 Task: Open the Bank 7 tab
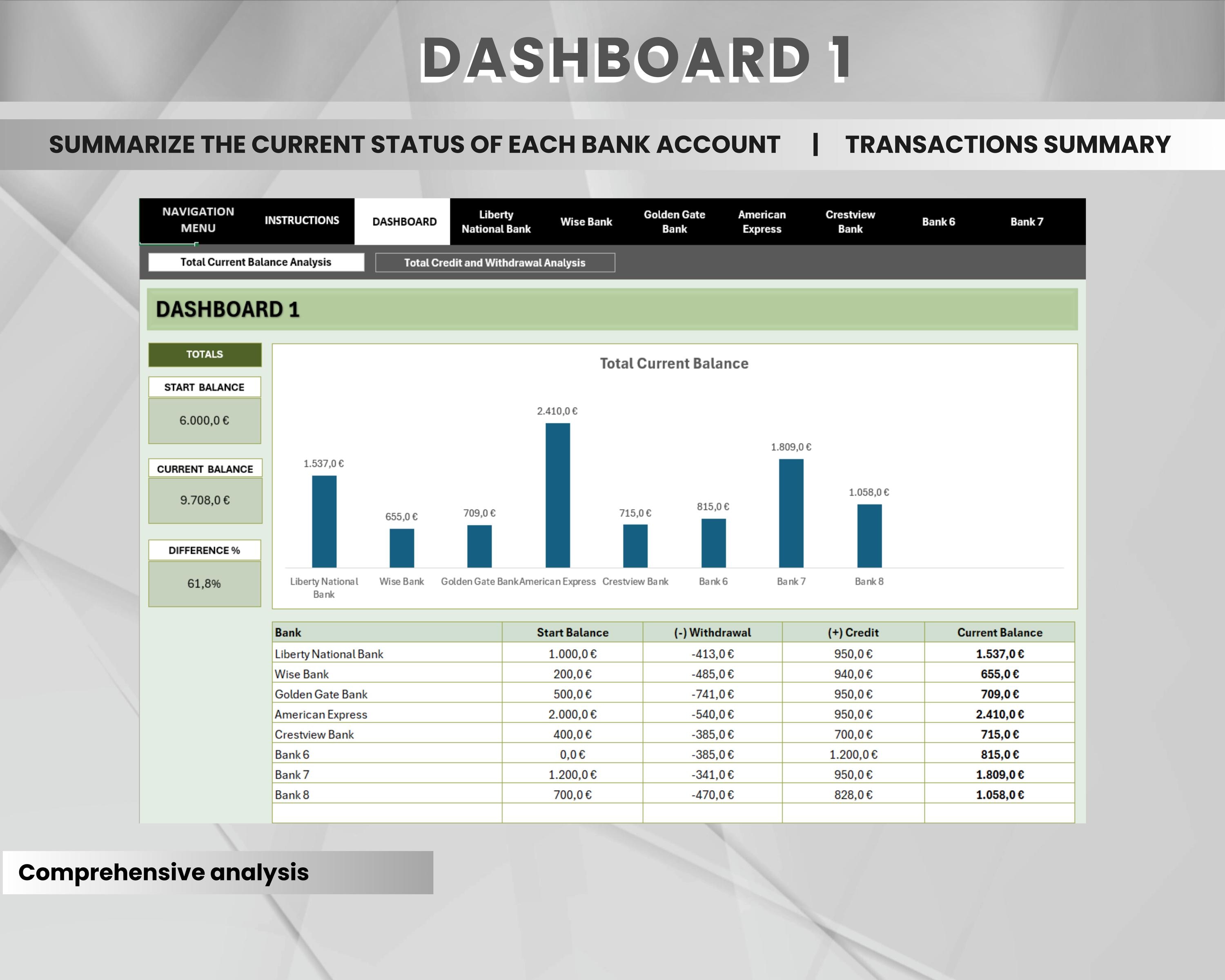point(1026,222)
